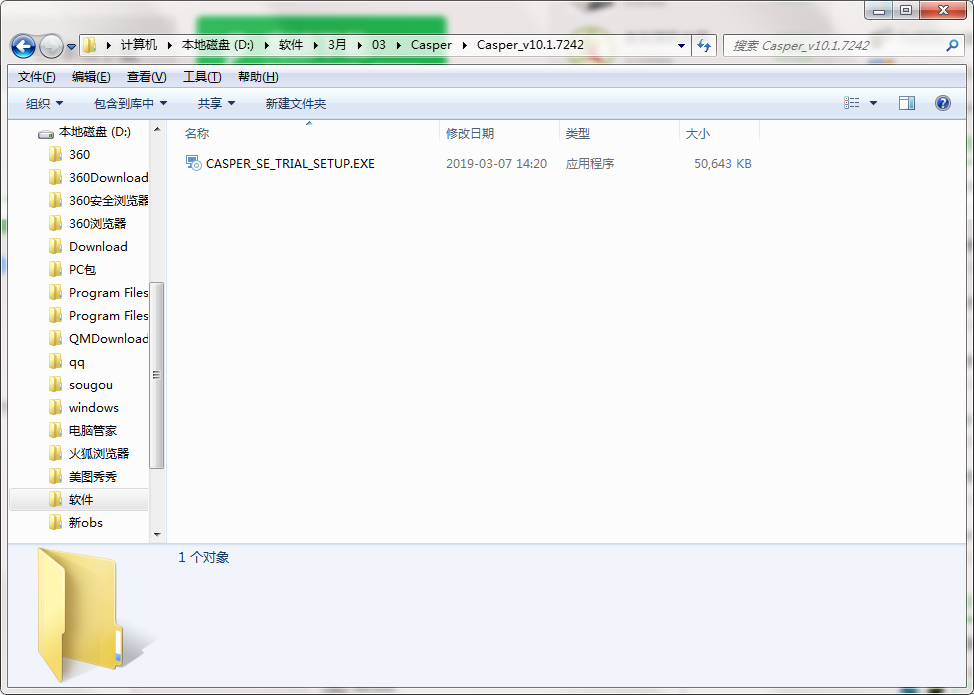Image resolution: width=974 pixels, height=695 pixels.
Task: Click the Back navigation arrow button
Action: pyautogui.click(x=23, y=46)
